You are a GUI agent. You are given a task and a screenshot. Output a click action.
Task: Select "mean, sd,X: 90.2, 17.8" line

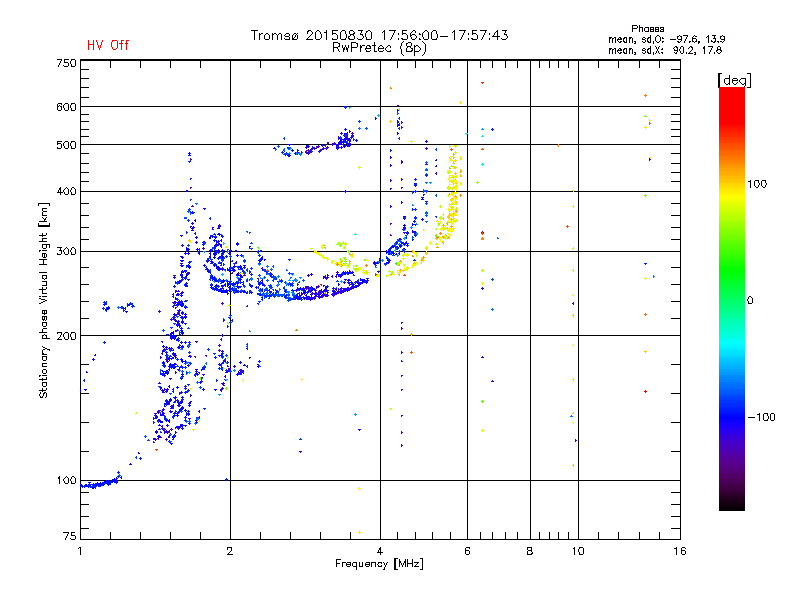pyautogui.click(x=665, y=50)
